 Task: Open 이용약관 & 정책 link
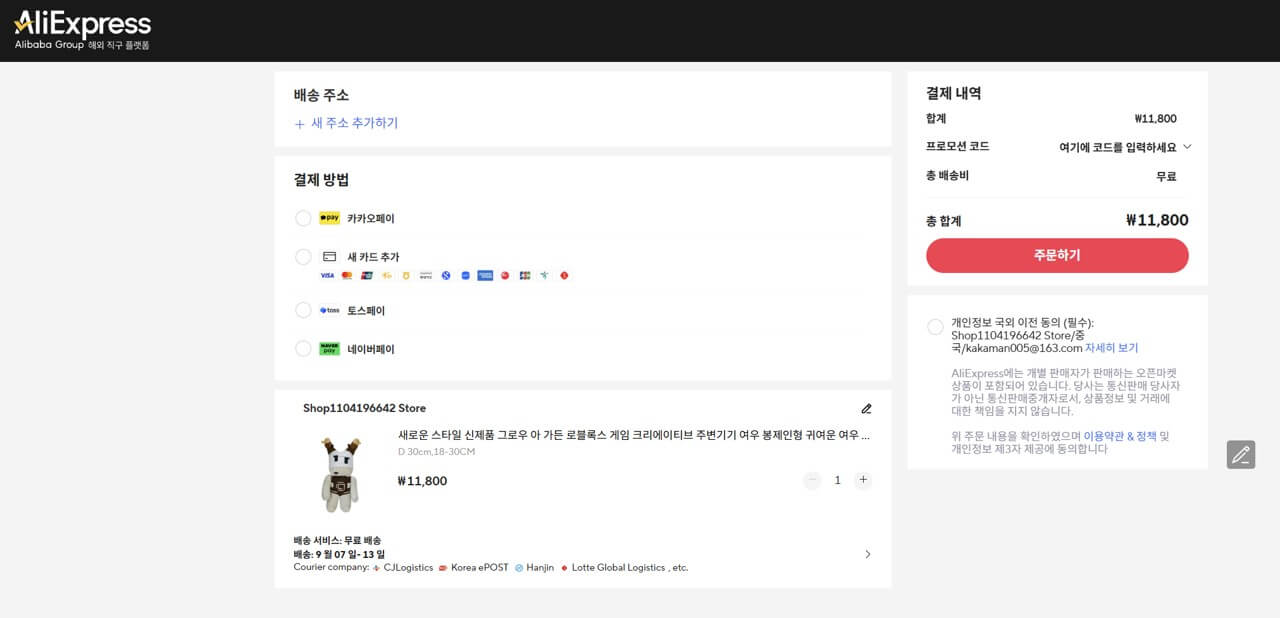[x=1119, y=436]
